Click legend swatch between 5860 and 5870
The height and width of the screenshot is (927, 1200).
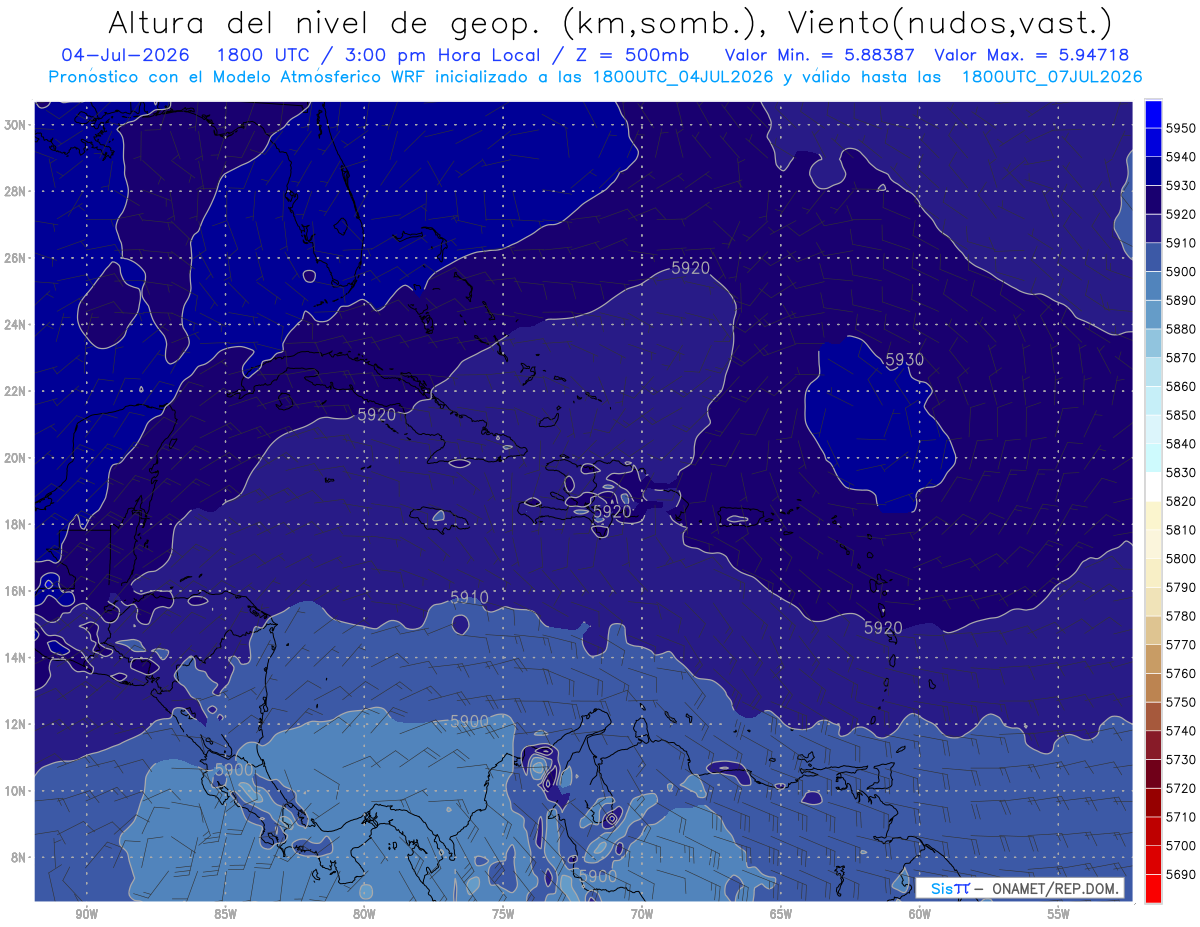pos(1153,372)
